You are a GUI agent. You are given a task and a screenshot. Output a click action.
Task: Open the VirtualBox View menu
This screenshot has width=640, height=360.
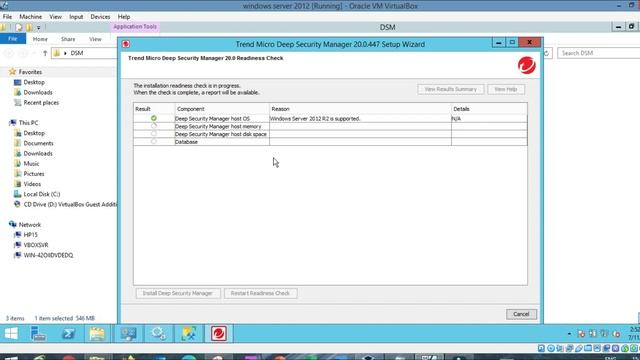(x=56, y=17)
